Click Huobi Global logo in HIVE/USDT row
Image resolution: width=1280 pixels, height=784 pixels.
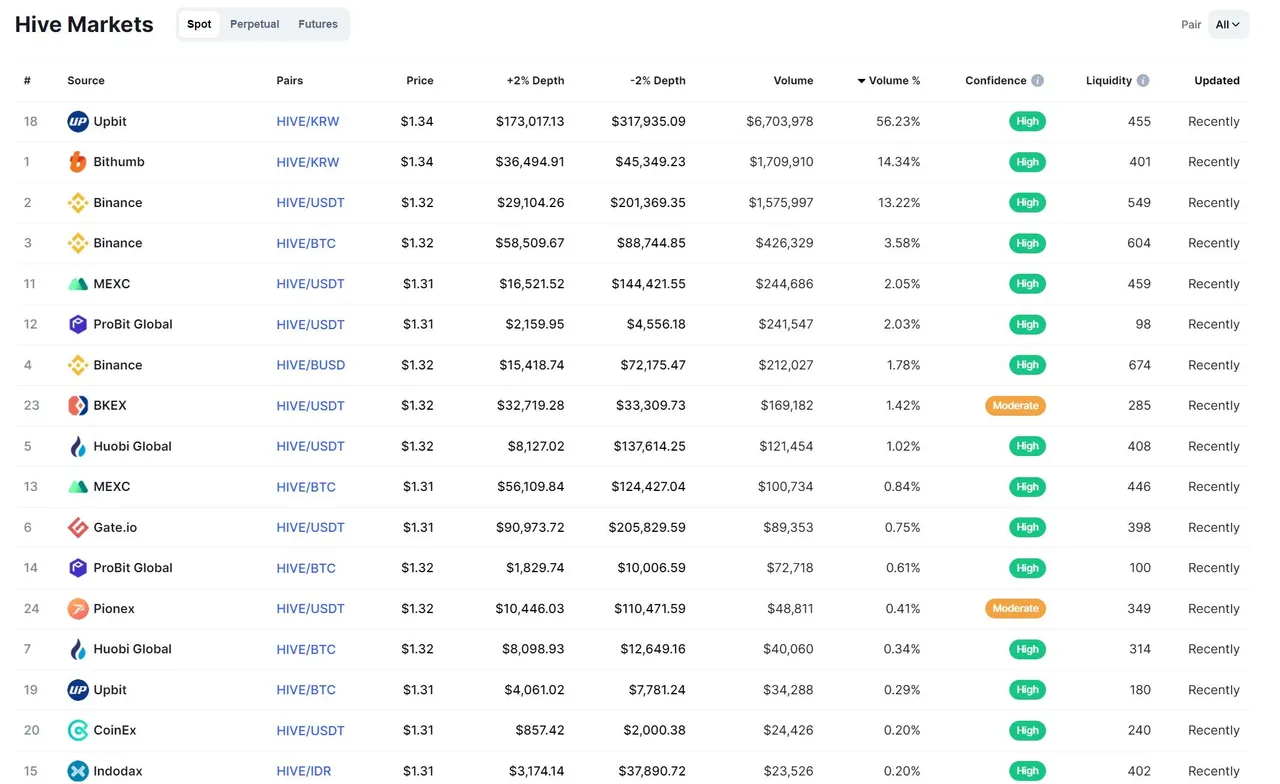coord(78,446)
